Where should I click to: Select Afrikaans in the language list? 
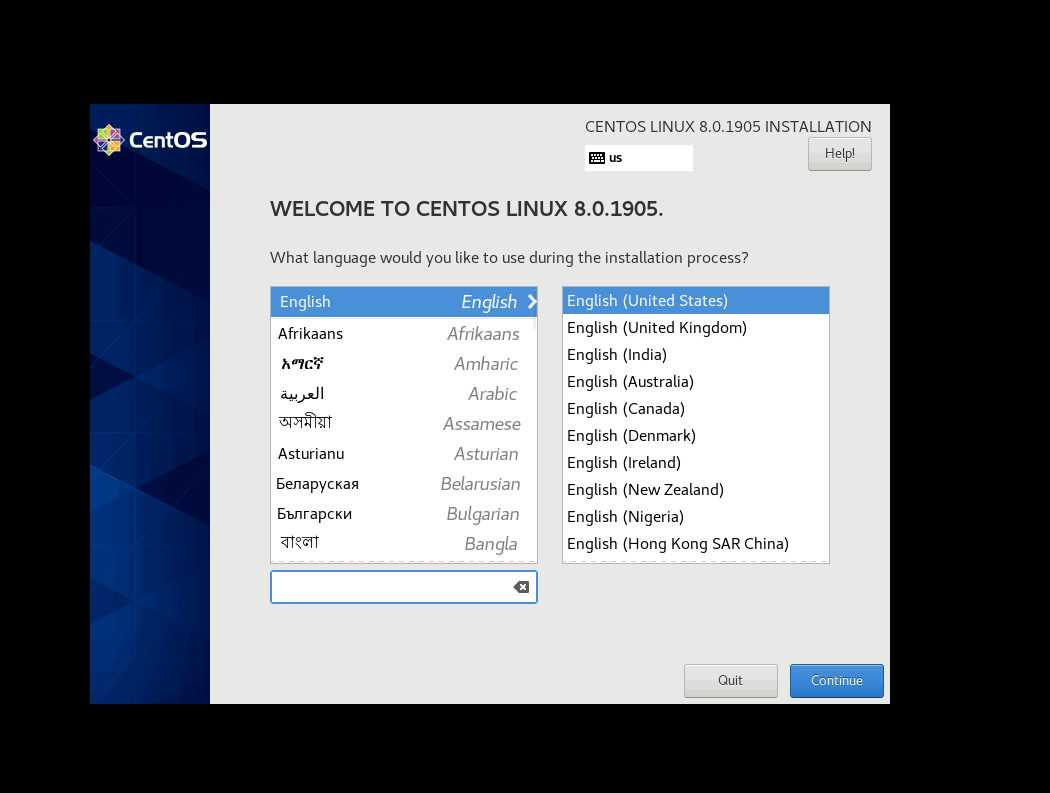point(404,334)
